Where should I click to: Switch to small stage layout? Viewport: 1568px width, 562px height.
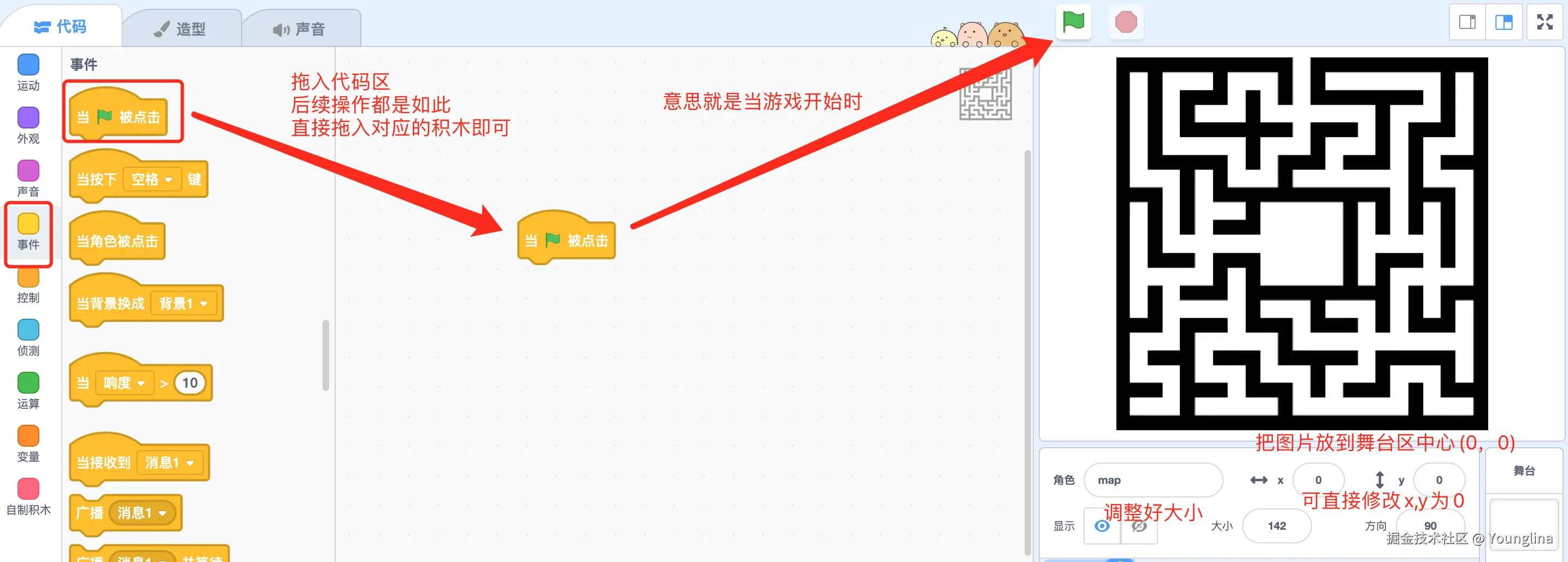click(x=1467, y=22)
